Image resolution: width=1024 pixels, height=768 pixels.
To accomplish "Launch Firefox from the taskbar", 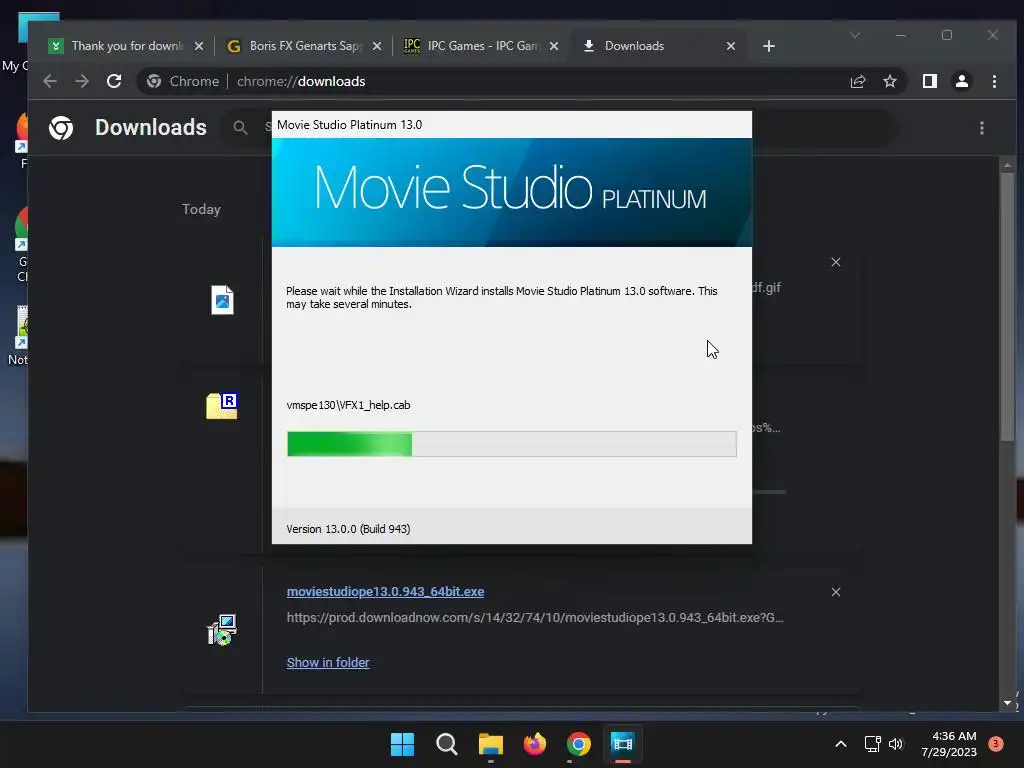I will [535, 744].
